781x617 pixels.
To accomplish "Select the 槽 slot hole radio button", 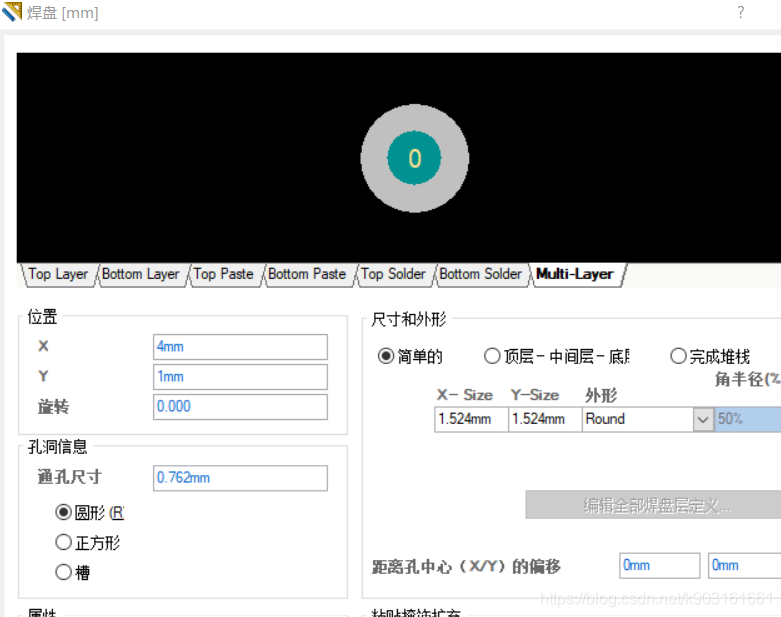I will (63, 572).
